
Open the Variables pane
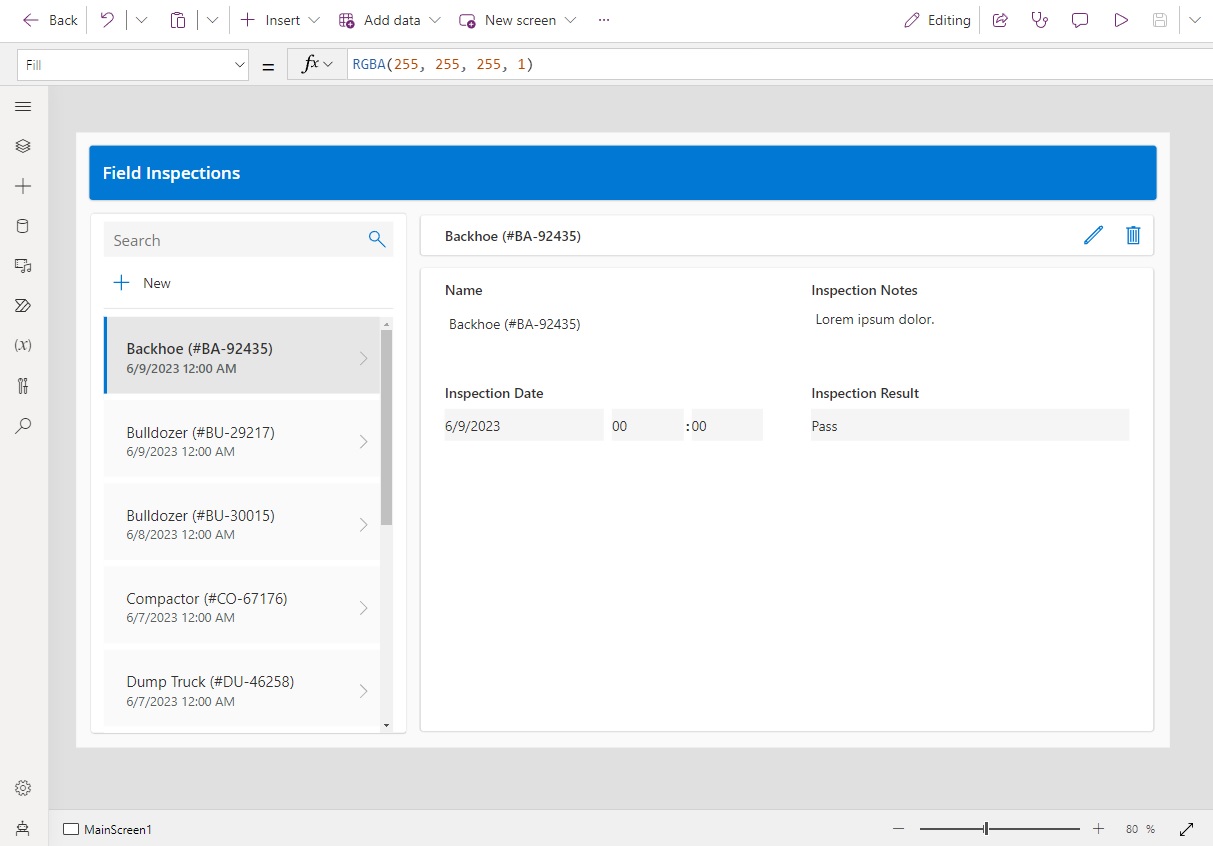(23, 345)
